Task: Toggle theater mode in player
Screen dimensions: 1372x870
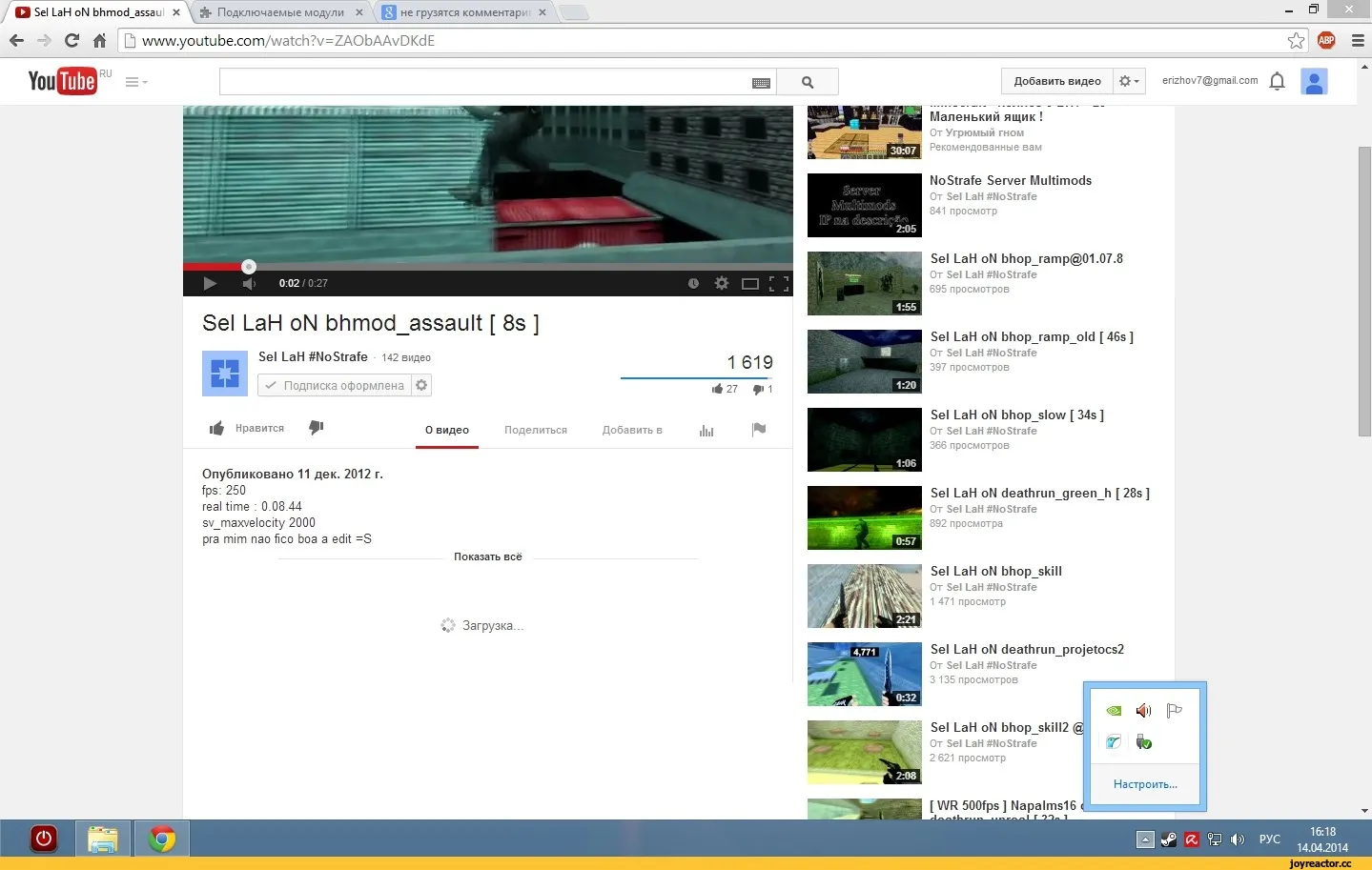Action: pyautogui.click(x=750, y=283)
